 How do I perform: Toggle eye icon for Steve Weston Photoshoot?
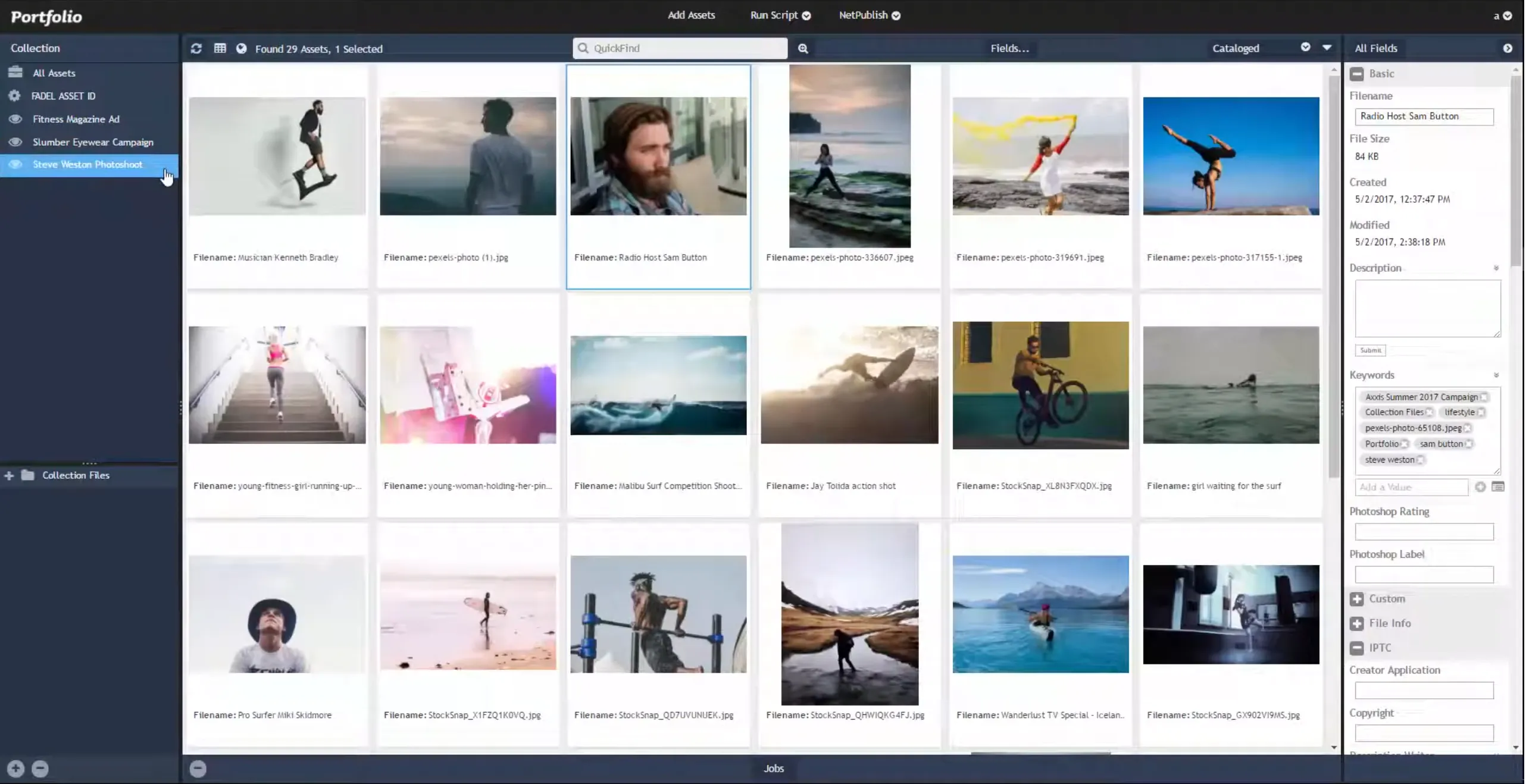point(15,164)
